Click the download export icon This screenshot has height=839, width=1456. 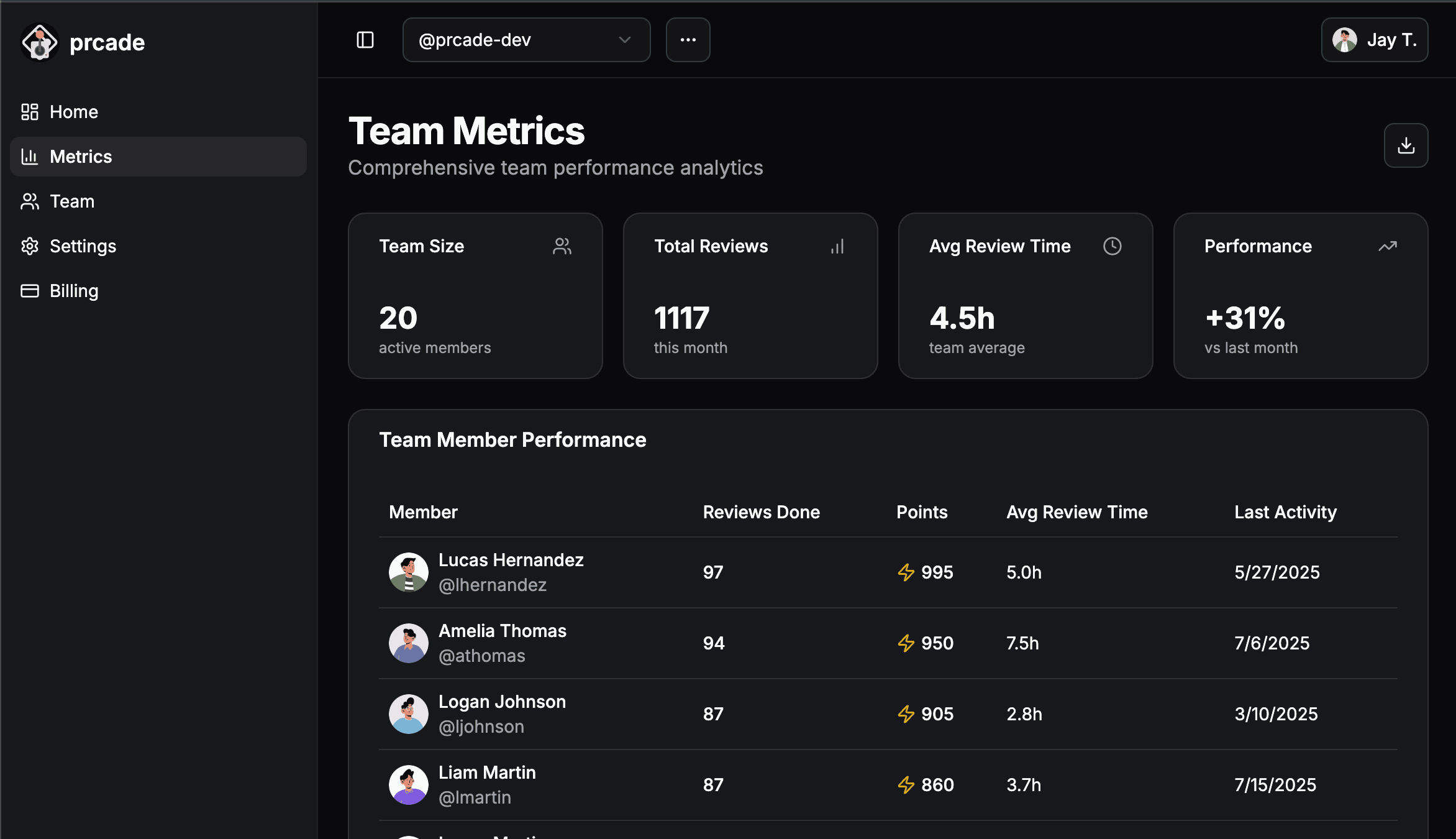pos(1406,145)
